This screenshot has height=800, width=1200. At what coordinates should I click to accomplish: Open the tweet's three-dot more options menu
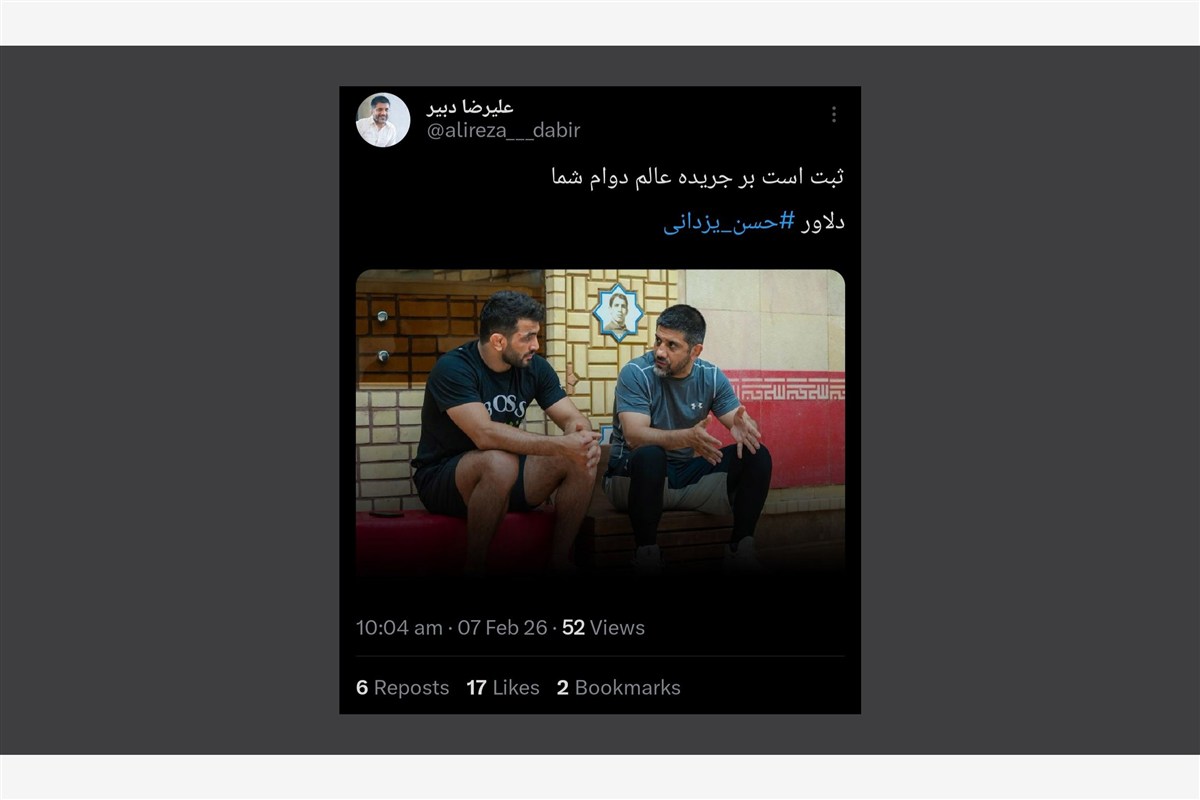833,114
